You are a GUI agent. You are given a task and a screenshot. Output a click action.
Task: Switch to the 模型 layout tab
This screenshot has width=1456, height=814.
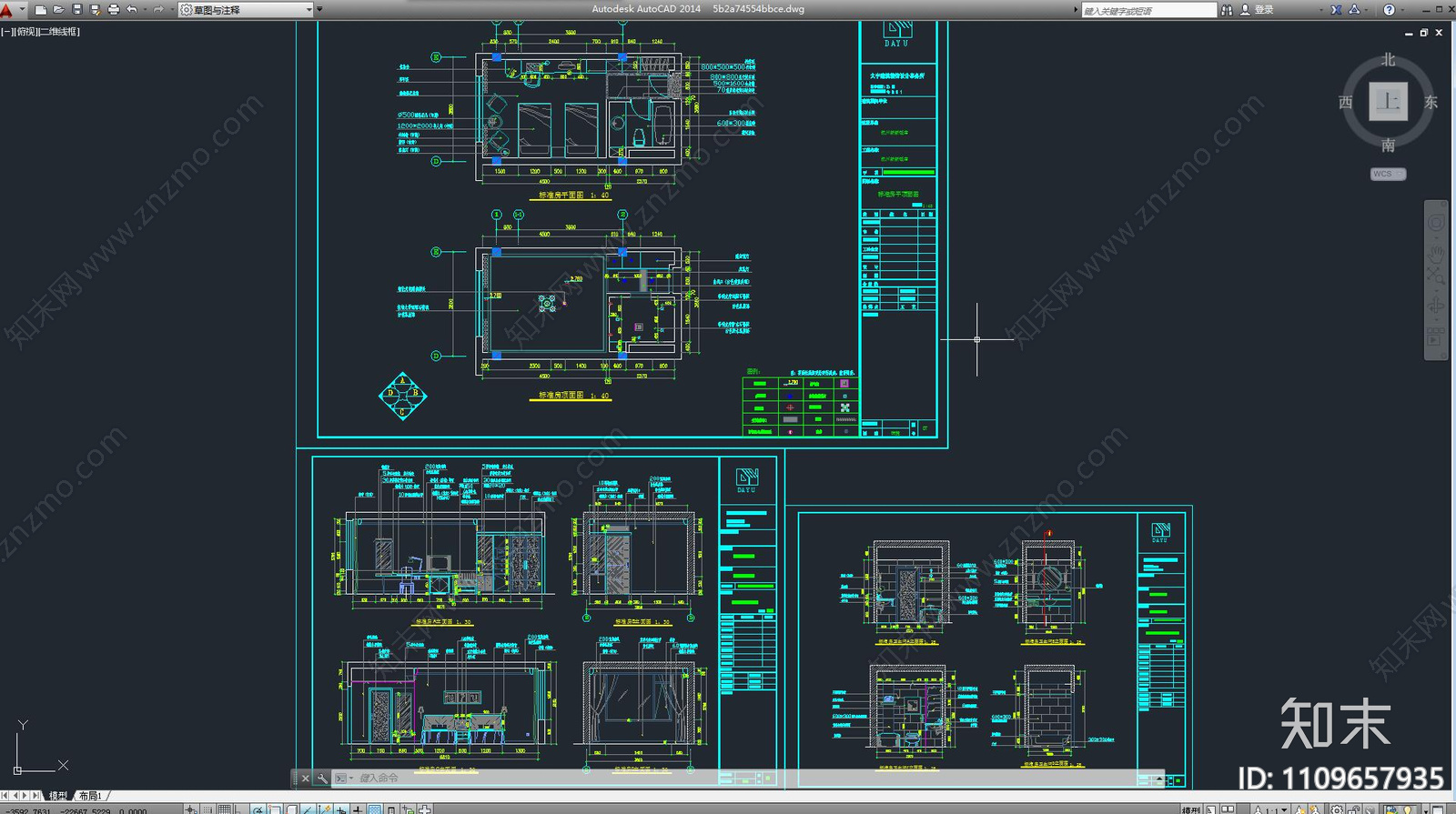click(x=58, y=796)
